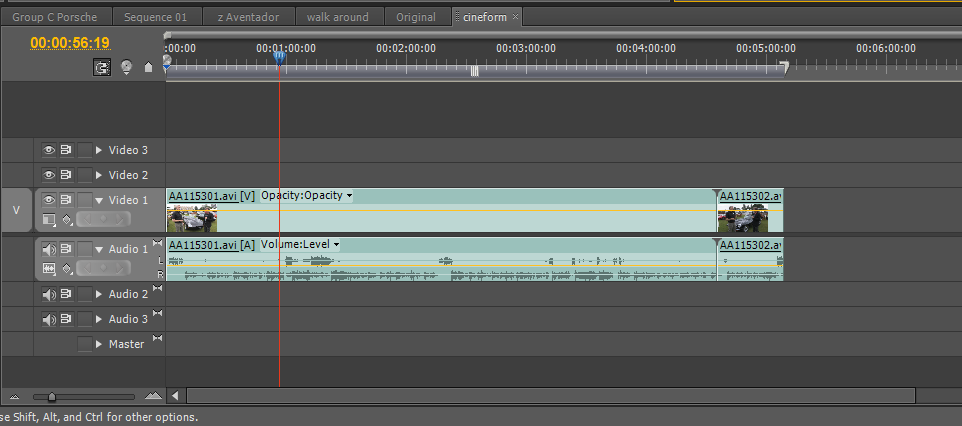Mute the Audio 2 track speaker

48,294
